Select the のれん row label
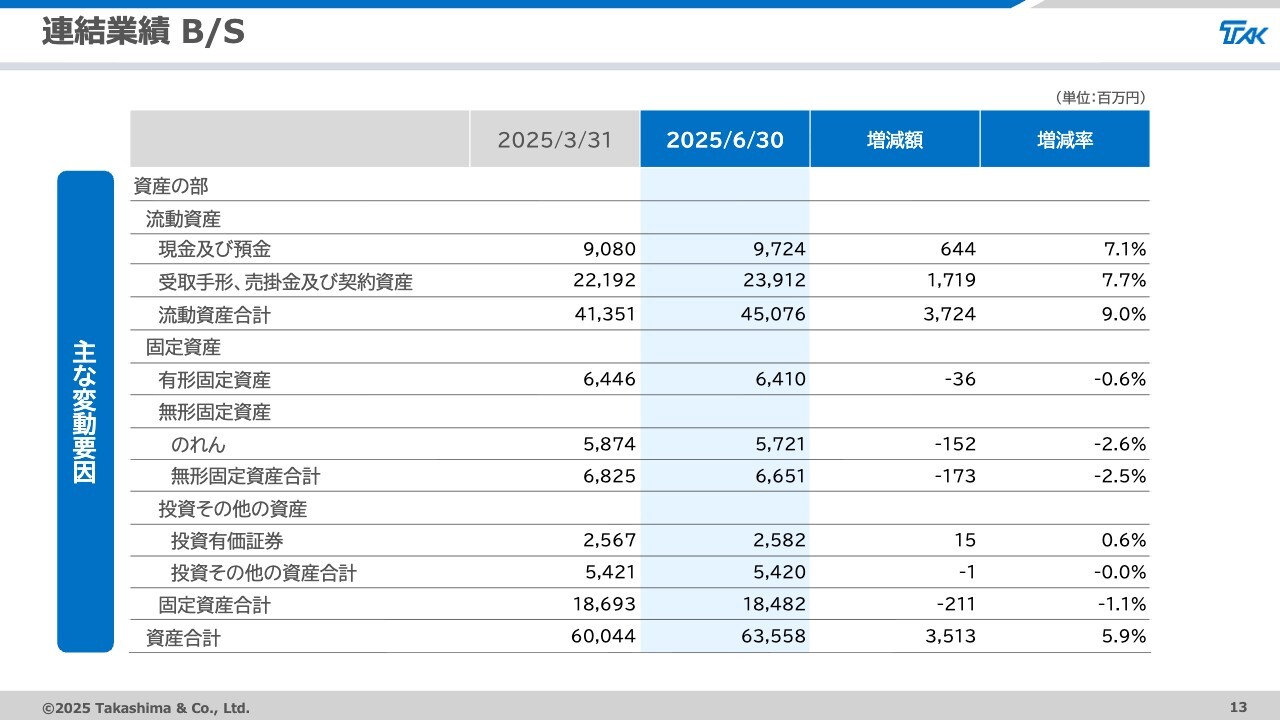 (x=198, y=444)
